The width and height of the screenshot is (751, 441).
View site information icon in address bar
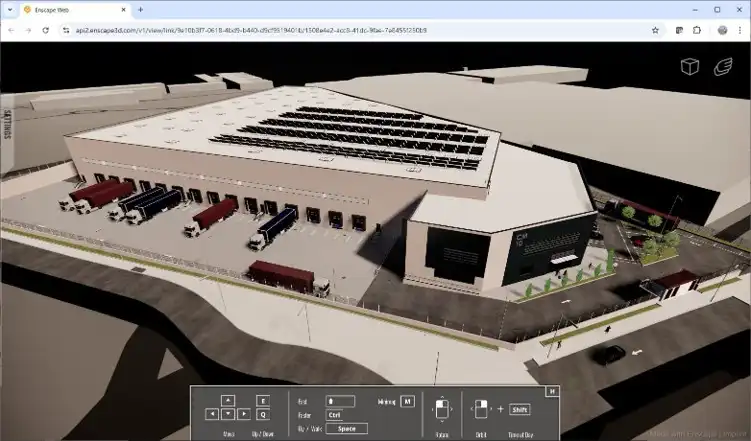[x=66, y=30]
